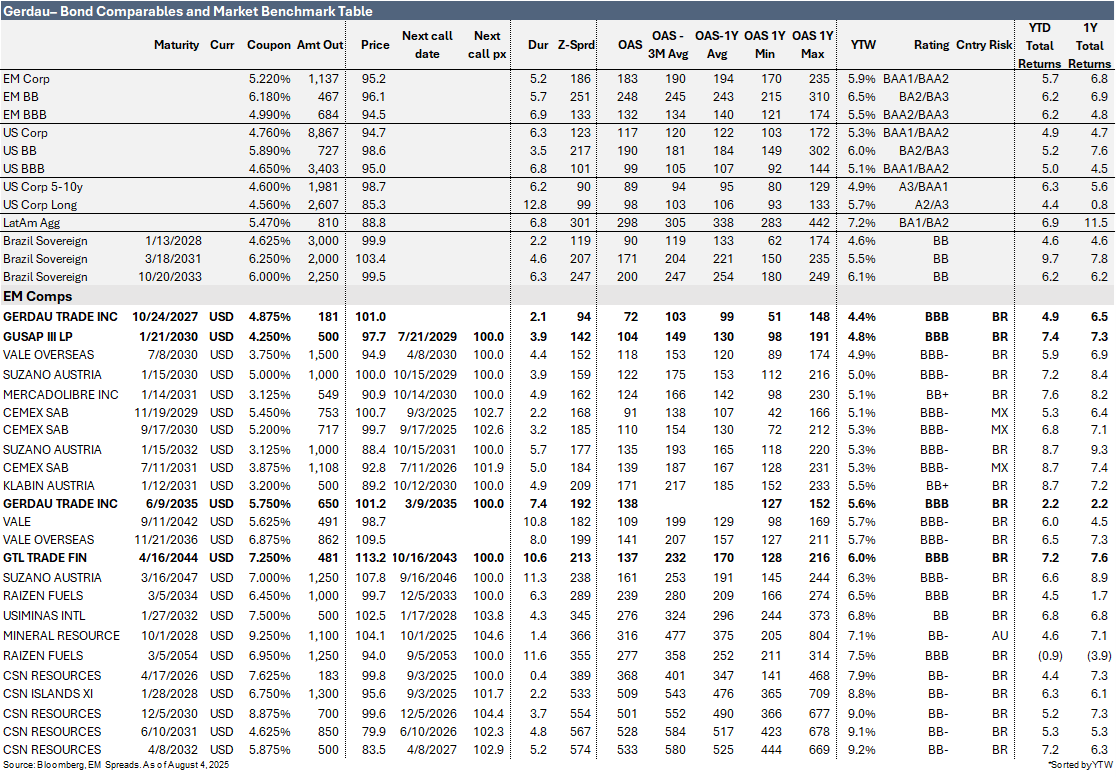
Task: Click CEMEX SAB maturity '7/11/2031'
Action: (x=169, y=468)
